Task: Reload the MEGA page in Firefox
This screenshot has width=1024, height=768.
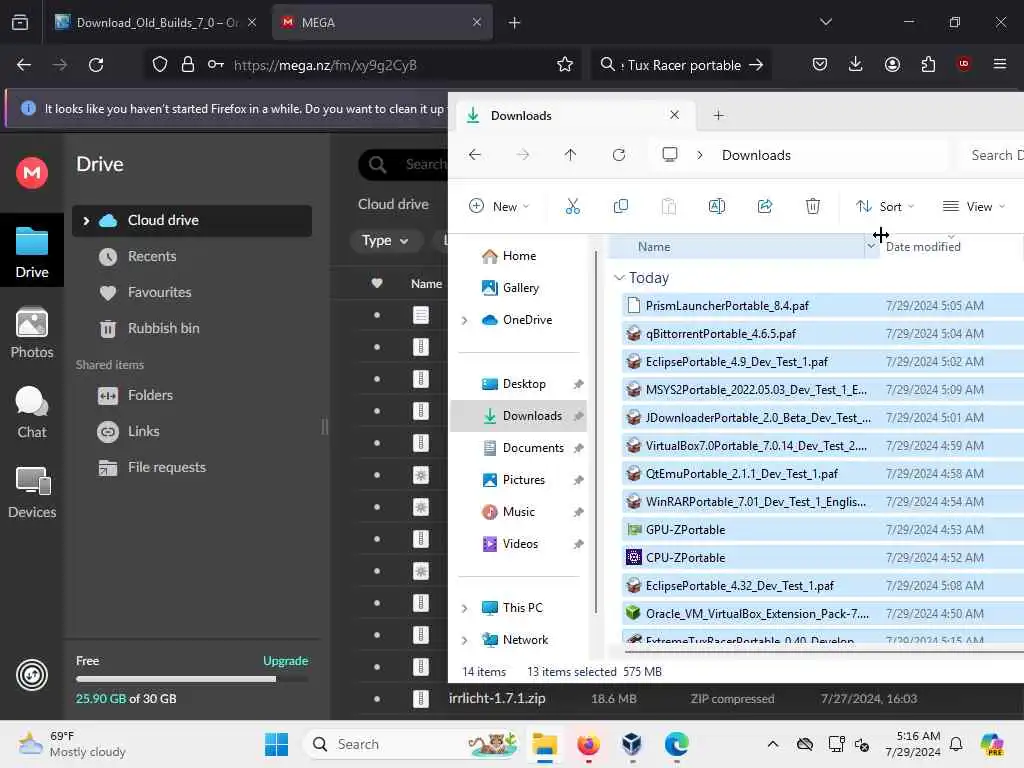Action: tap(96, 65)
